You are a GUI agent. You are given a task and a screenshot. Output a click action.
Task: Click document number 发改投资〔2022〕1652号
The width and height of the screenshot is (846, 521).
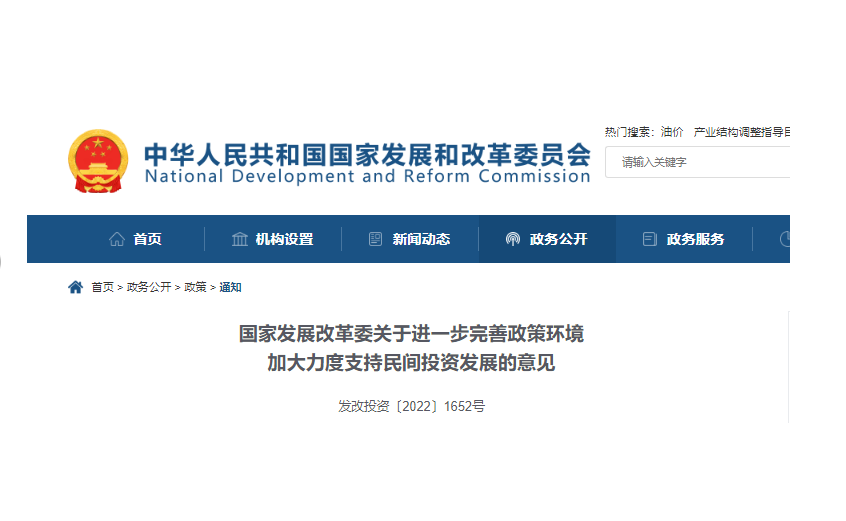(x=411, y=406)
